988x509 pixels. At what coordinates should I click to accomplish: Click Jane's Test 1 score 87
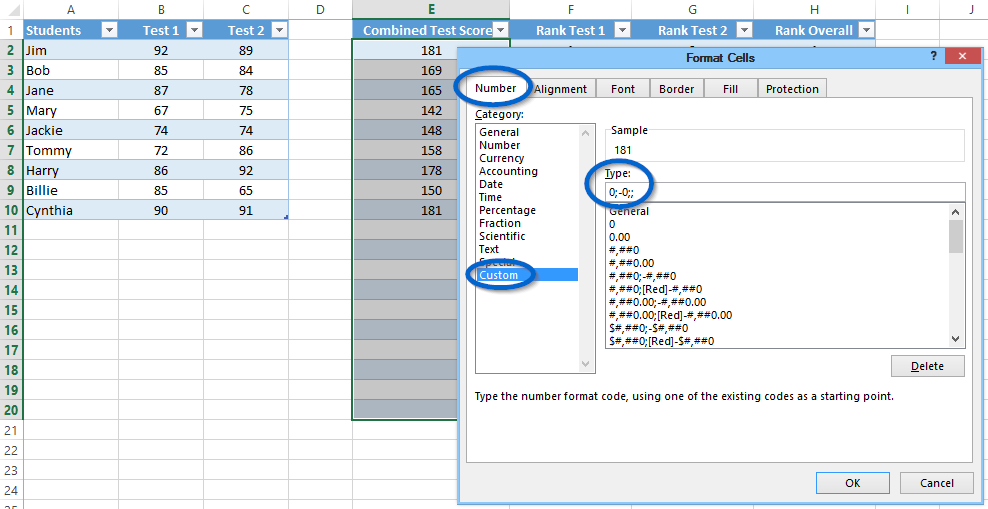(x=161, y=91)
